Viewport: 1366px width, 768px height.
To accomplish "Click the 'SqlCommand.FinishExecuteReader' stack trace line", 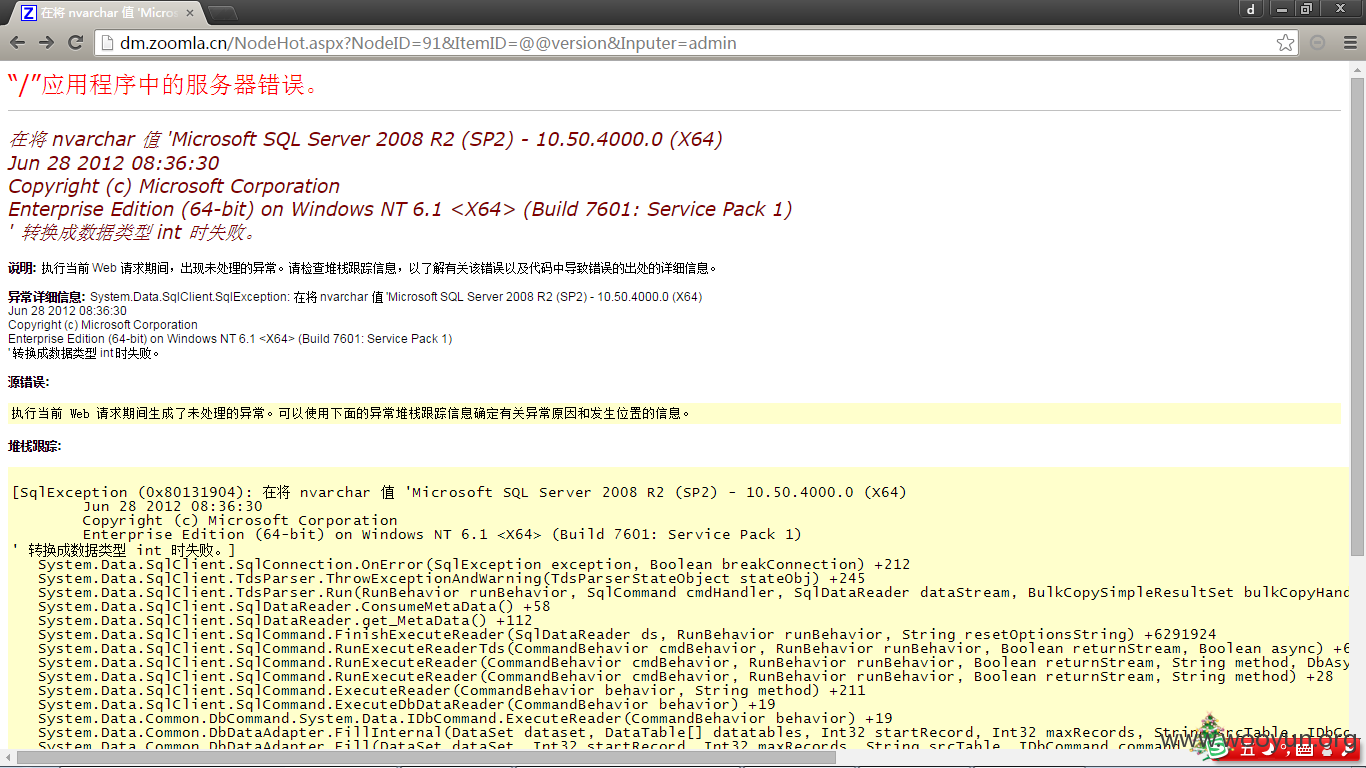I will [627, 634].
